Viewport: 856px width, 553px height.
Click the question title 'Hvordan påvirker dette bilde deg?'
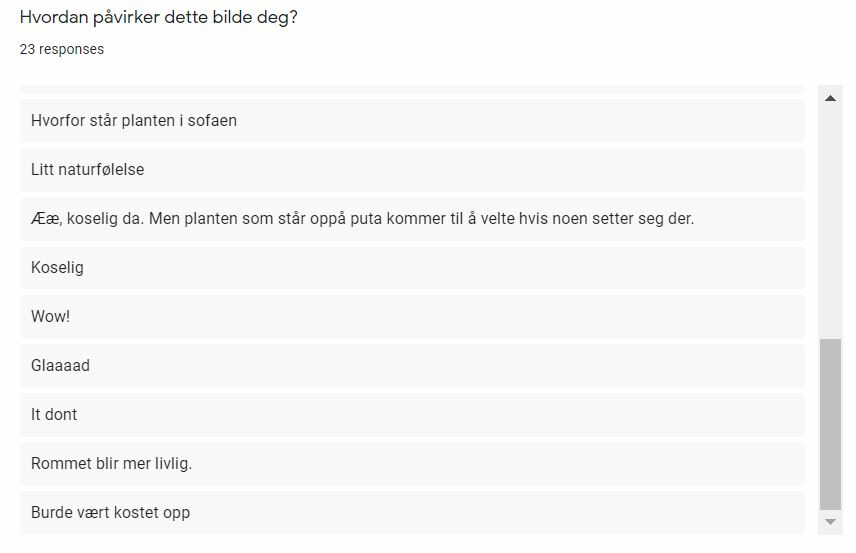[x=159, y=18]
